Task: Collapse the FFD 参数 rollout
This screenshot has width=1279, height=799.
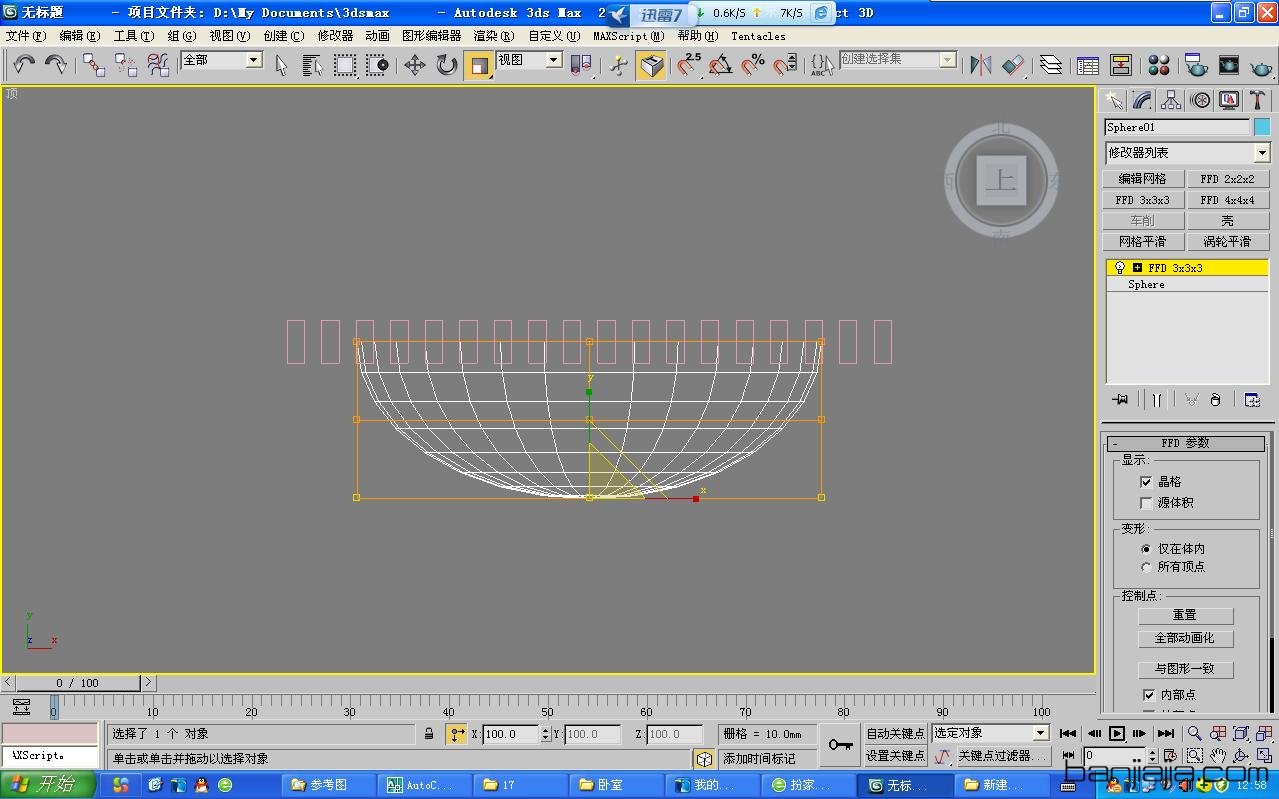Action: point(1185,443)
